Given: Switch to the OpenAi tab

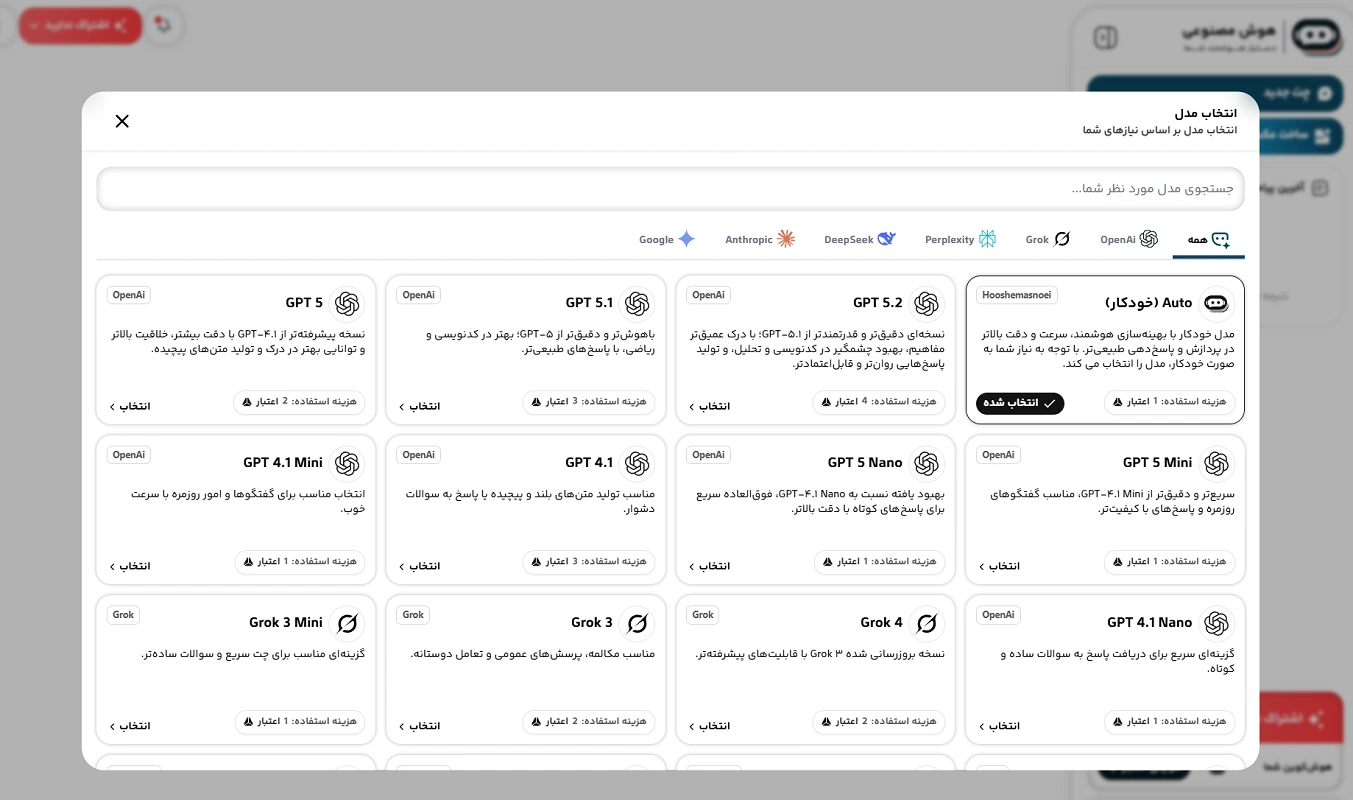Looking at the screenshot, I should coord(1129,240).
